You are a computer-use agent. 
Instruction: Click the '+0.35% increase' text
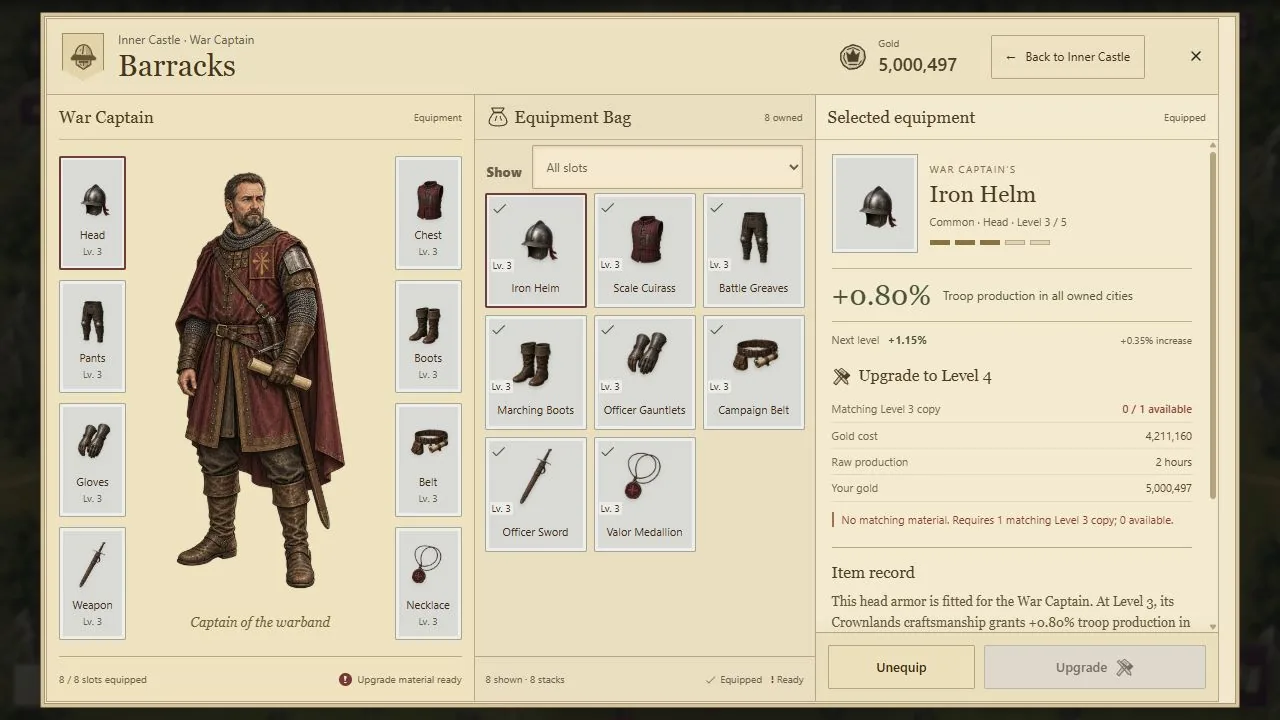[1156, 341]
